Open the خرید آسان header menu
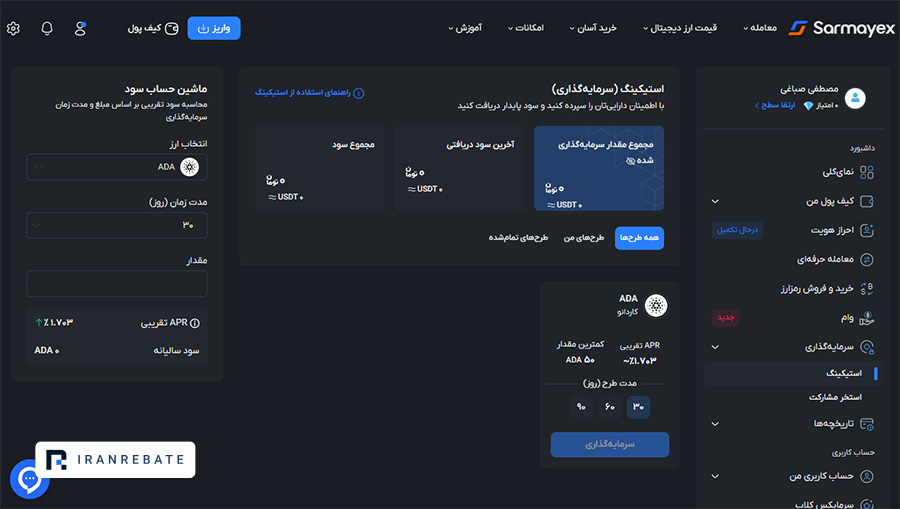The width and height of the screenshot is (900, 509). pyautogui.click(x=593, y=28)
